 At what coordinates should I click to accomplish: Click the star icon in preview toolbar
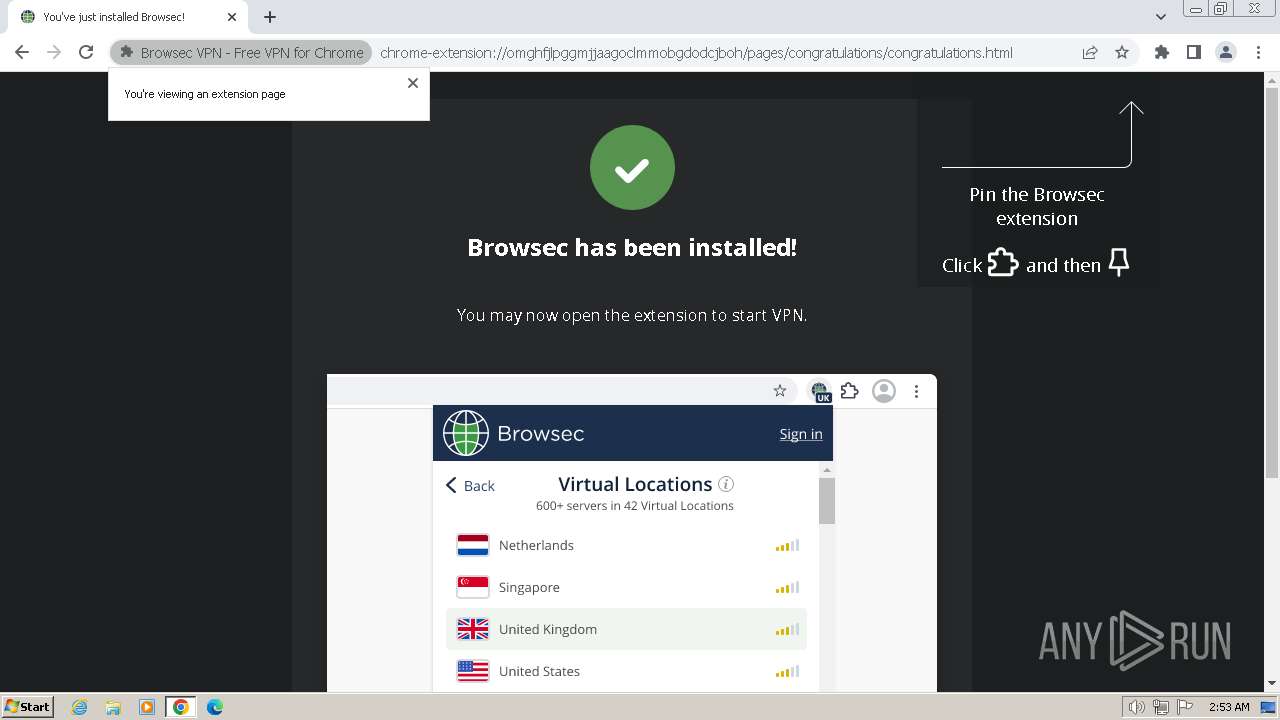coord(780,391)
